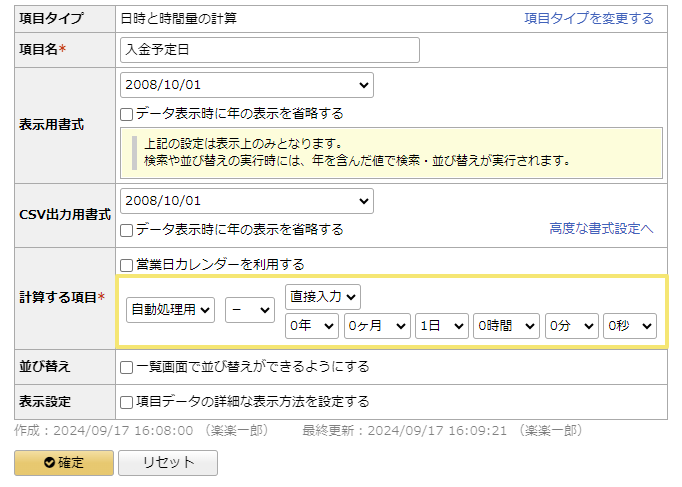Open the 1日 days dropdown
The width and height of the screenshot is (682, 487).
(441, 326)
